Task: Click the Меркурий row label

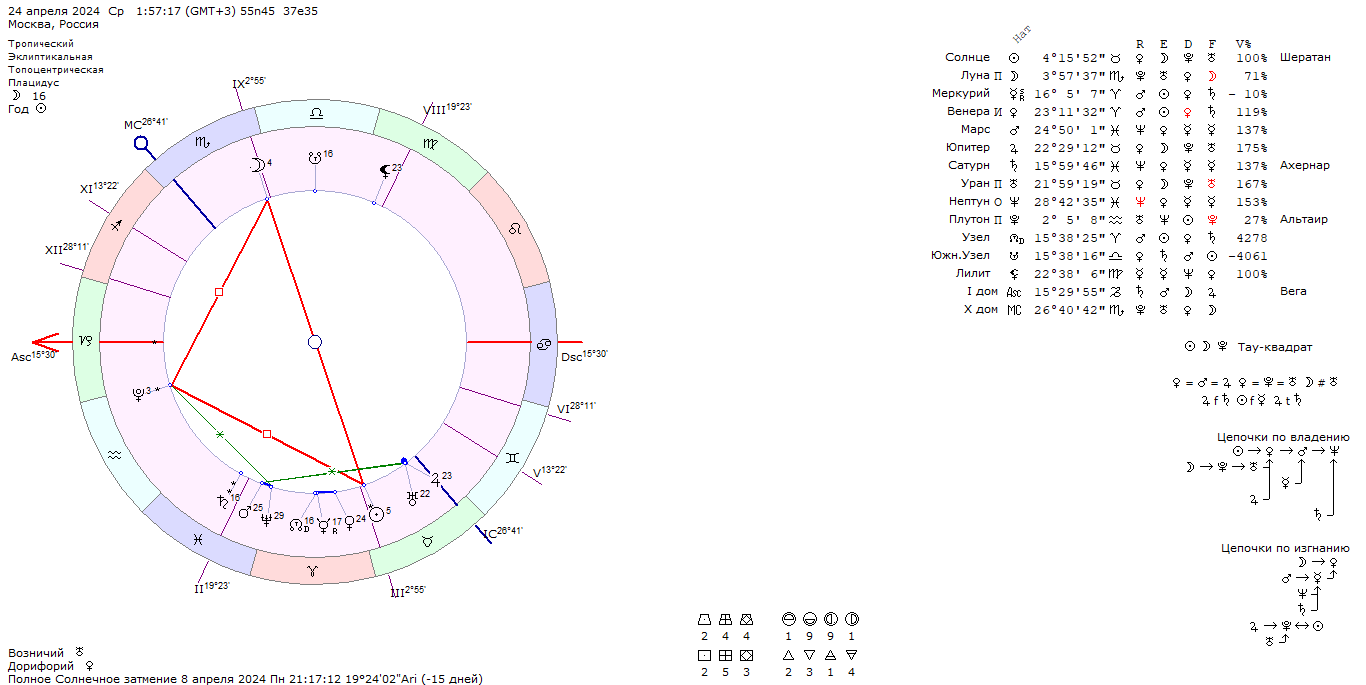Action: 961,93
